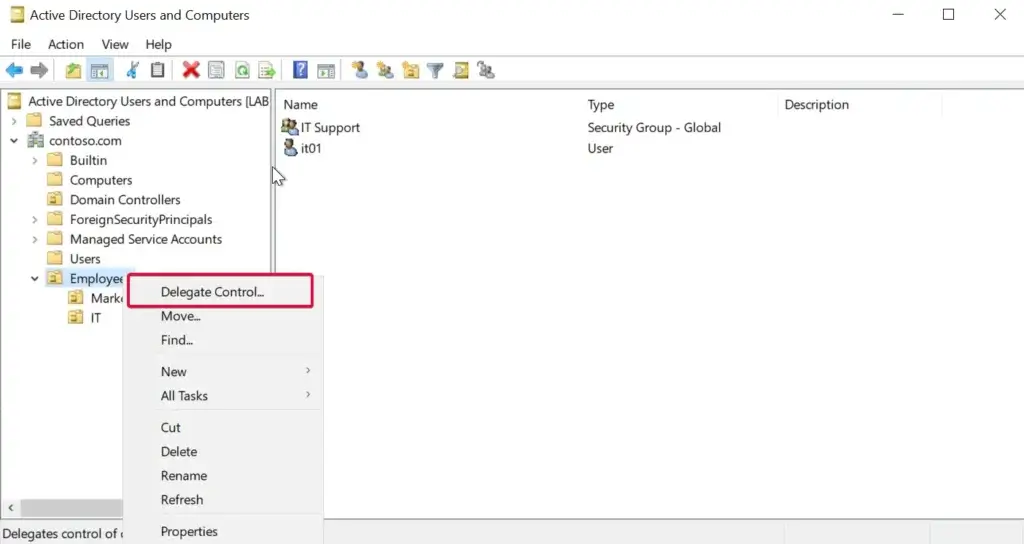The image size is (1024, 544).
Task: Open the New submenu in context menu
Action: (174, 371)
